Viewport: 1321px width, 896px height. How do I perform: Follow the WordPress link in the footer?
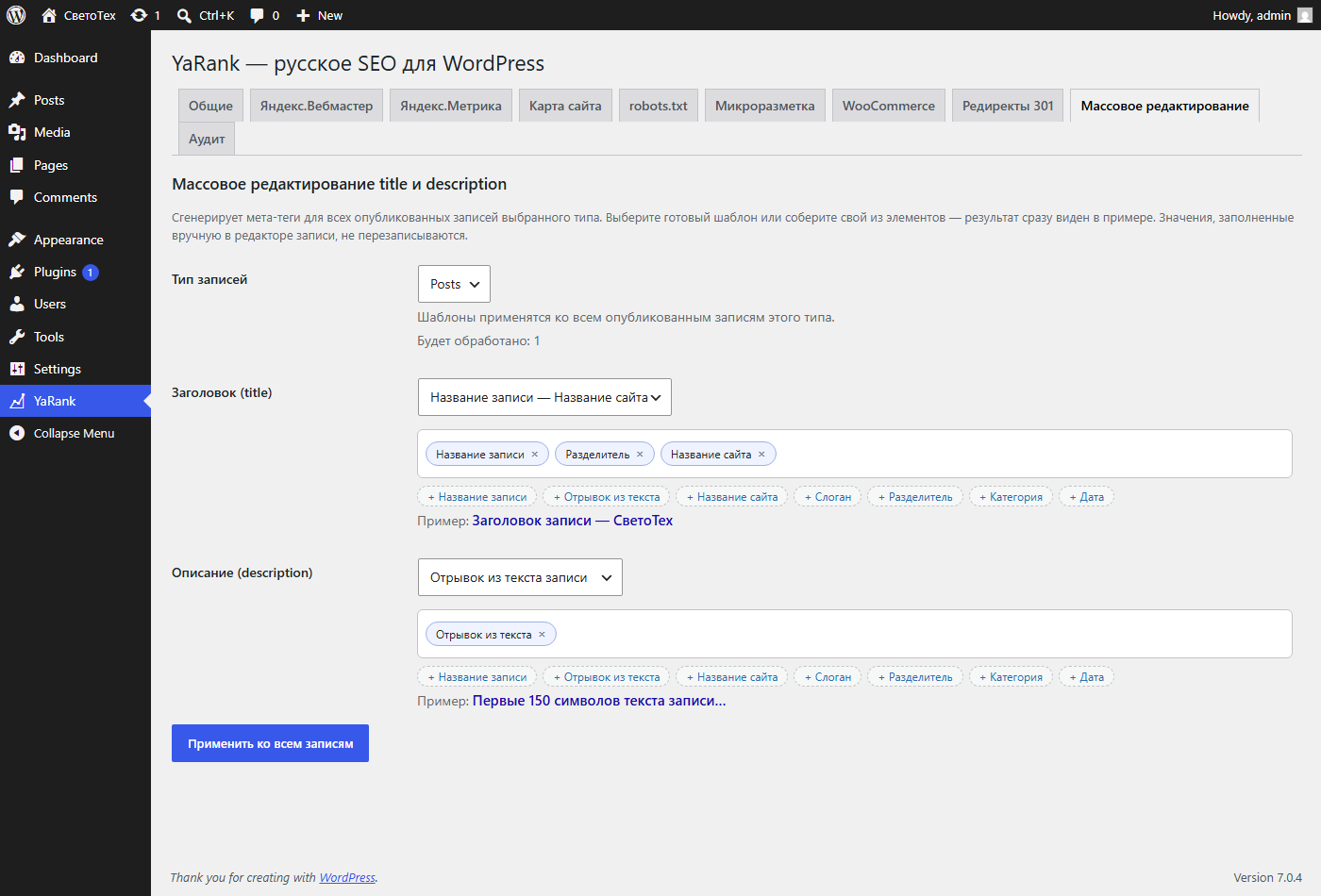coord(347,877)
